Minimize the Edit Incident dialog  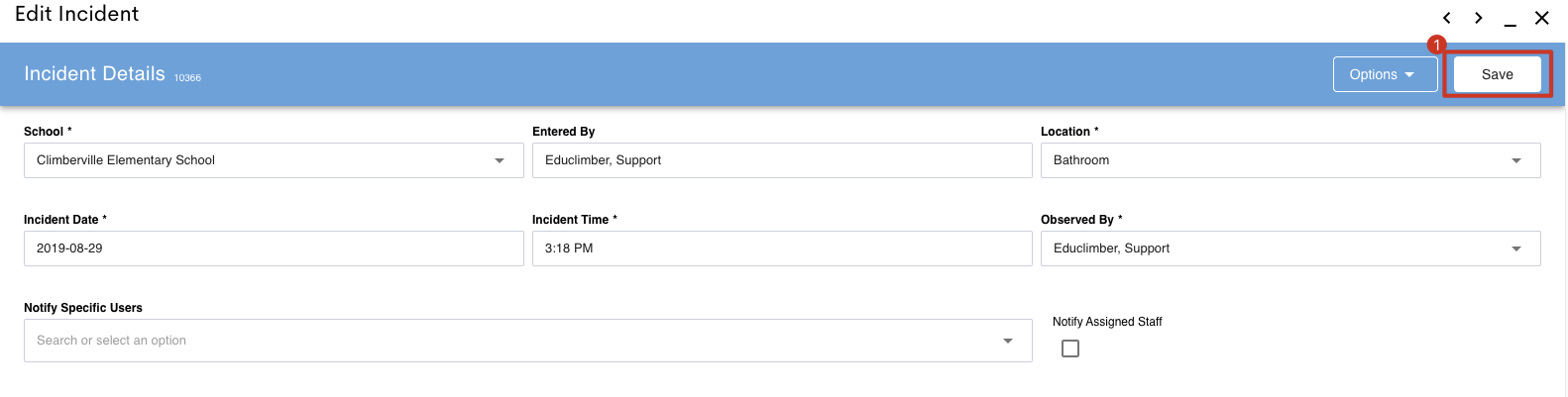coord(1511,18)
